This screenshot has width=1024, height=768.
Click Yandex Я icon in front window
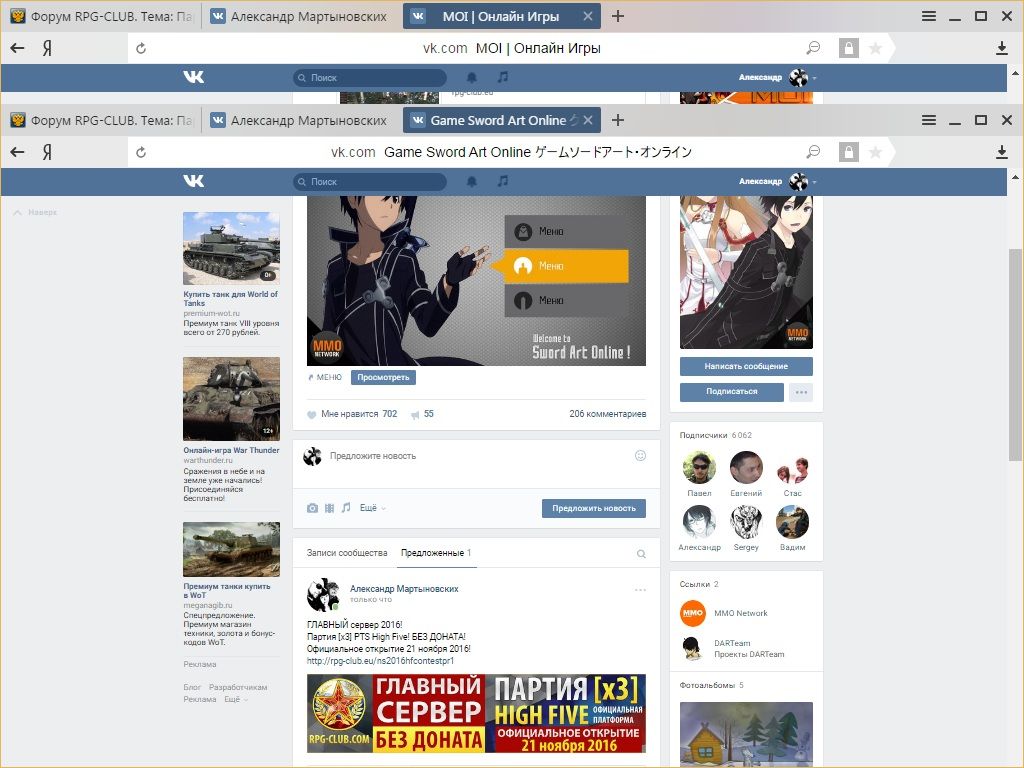click(47, 152)
